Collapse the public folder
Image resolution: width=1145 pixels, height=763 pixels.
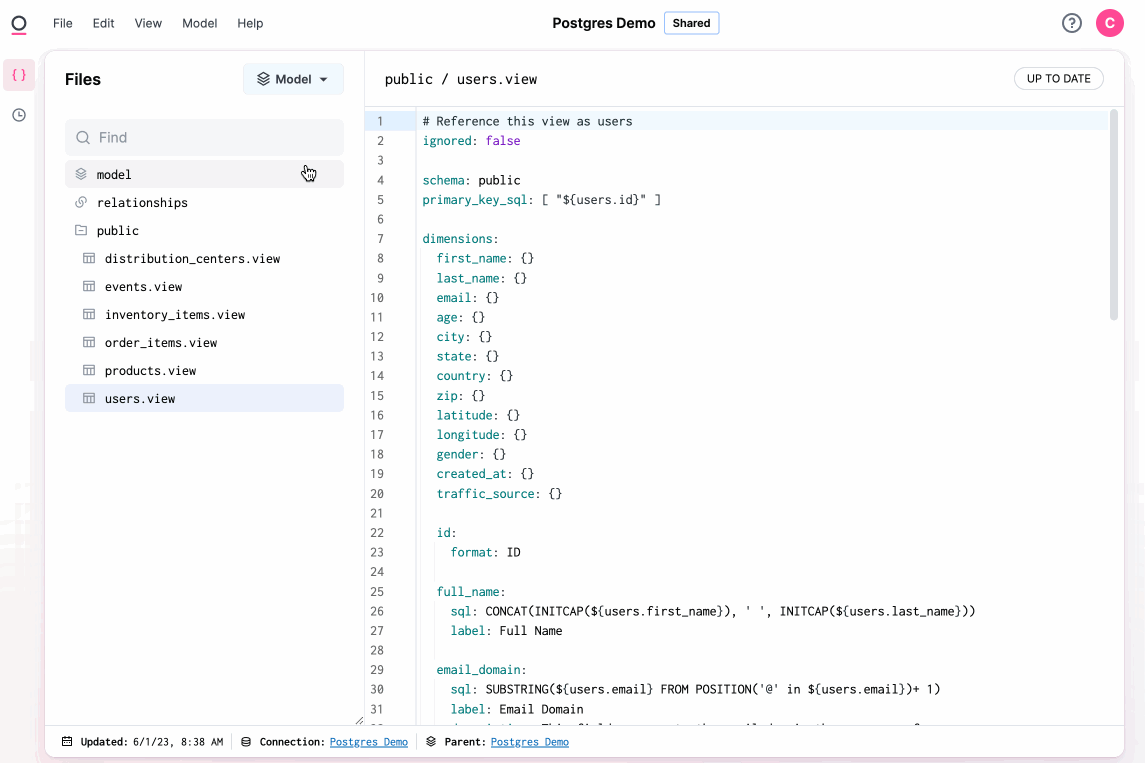pyautogui.click(x=204, y=230)
